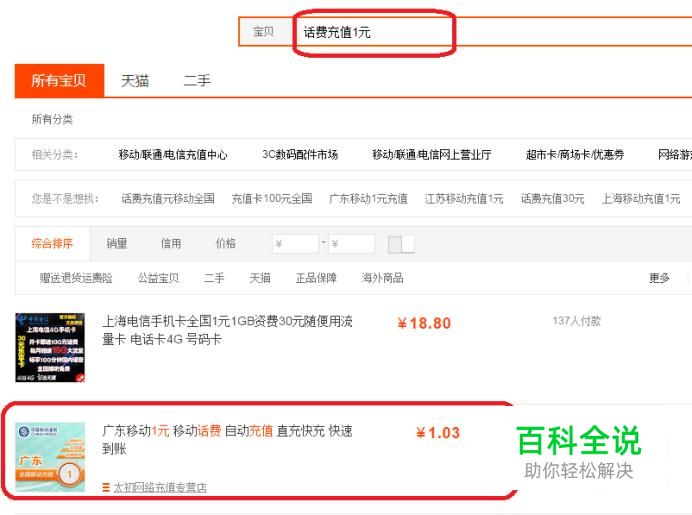692x515 pixels.
Task: Sort results by 价格
Action: click(226, 244)
